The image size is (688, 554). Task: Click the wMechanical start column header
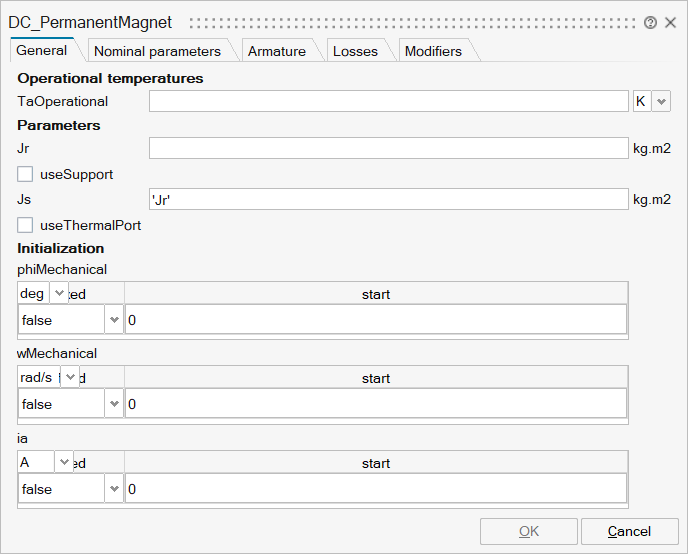pos(376,379)
